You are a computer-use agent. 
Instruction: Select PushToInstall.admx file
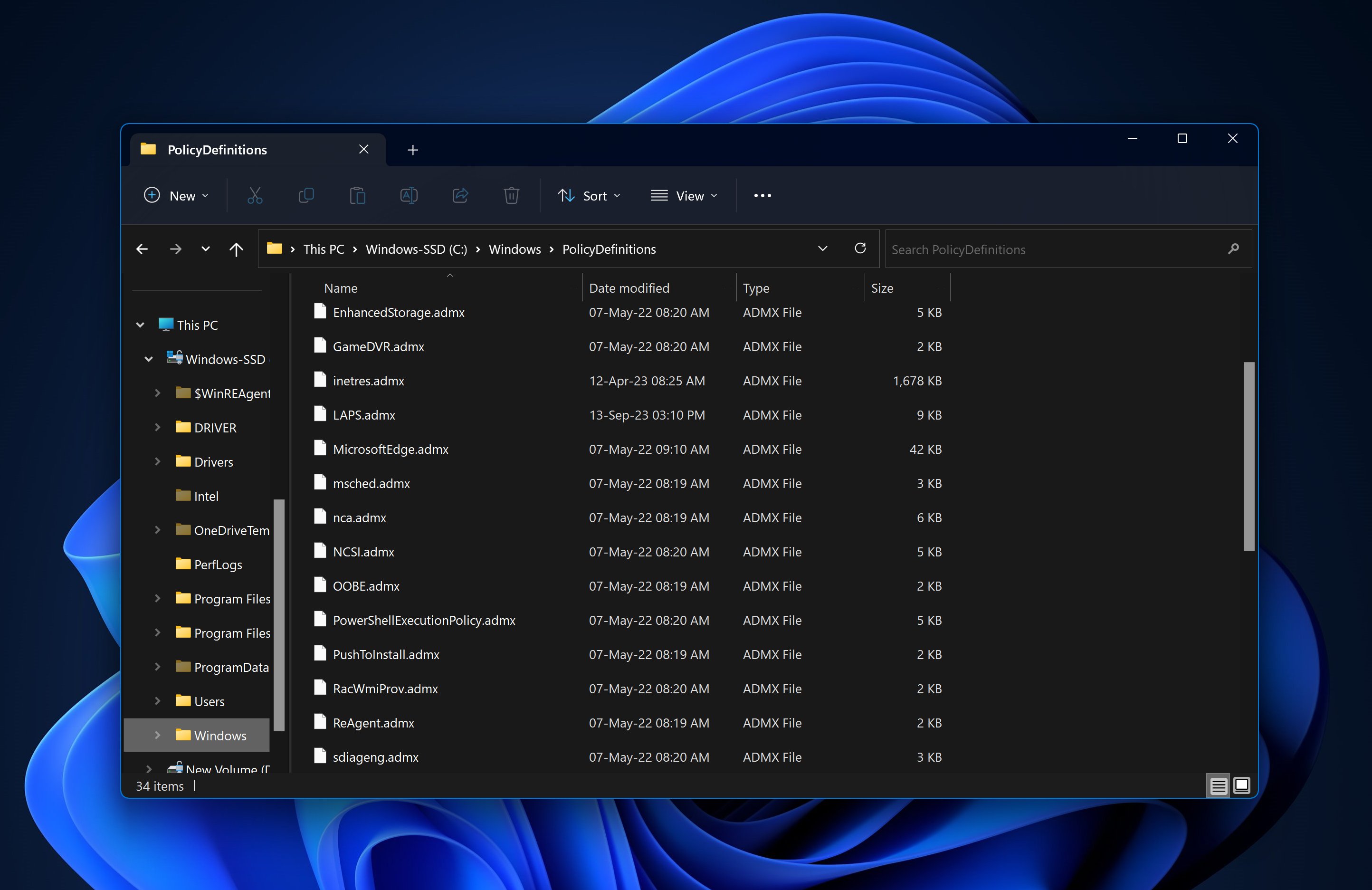[629, 654]
